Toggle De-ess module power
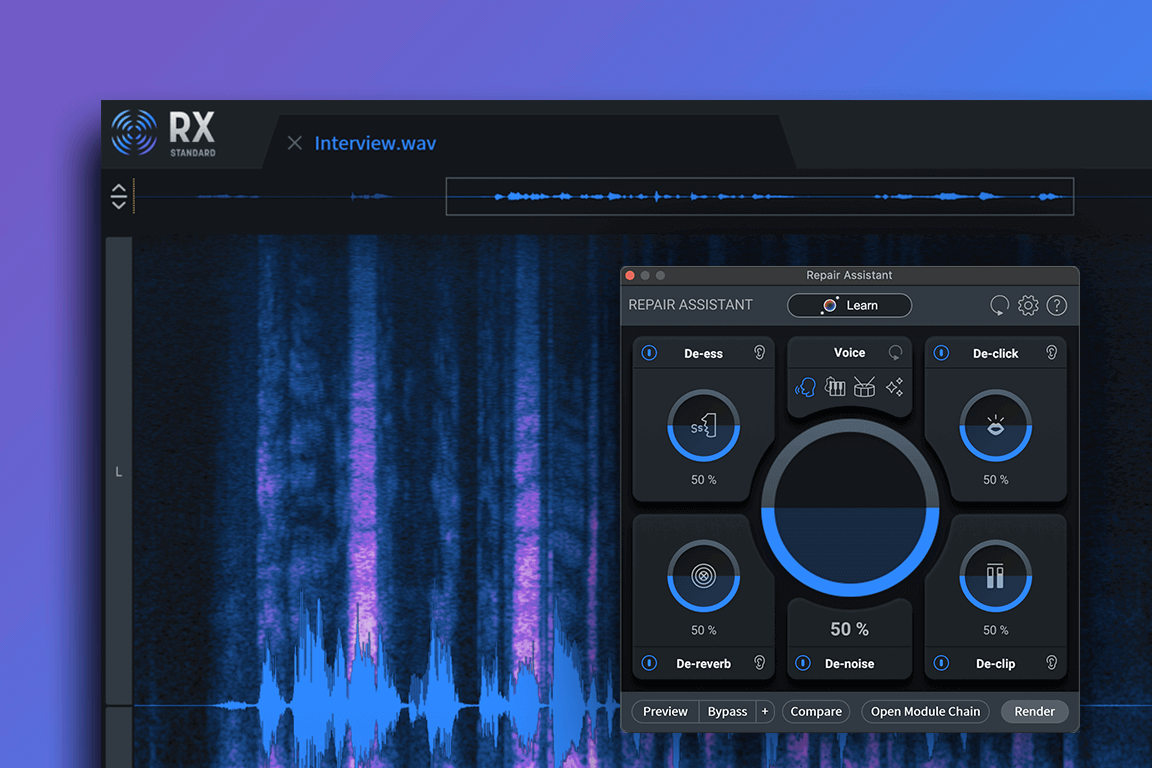The height and width of the screenshot is (768, 1152). (649, 353)
